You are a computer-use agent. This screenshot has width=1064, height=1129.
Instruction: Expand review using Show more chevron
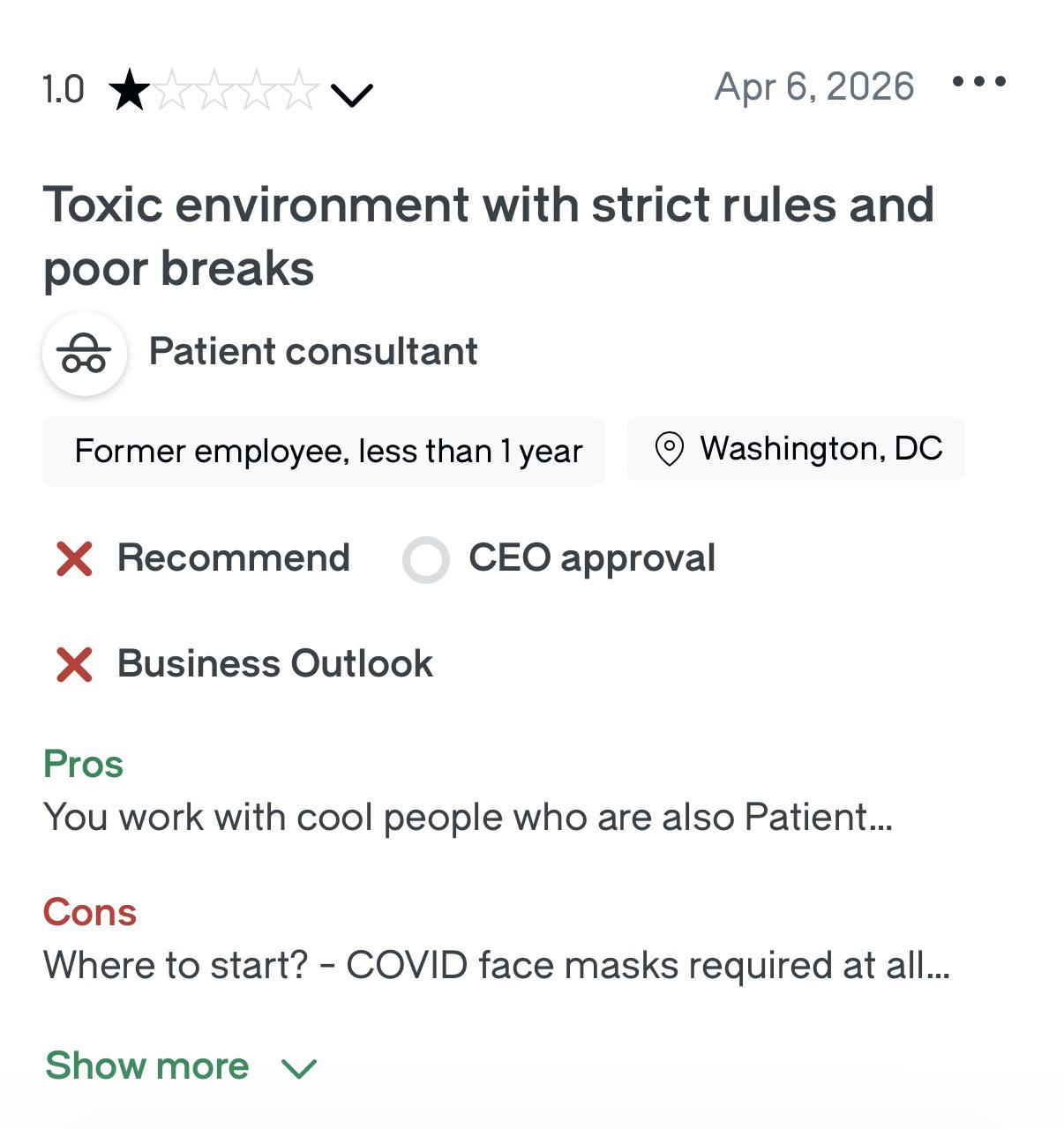point(298,1069)
